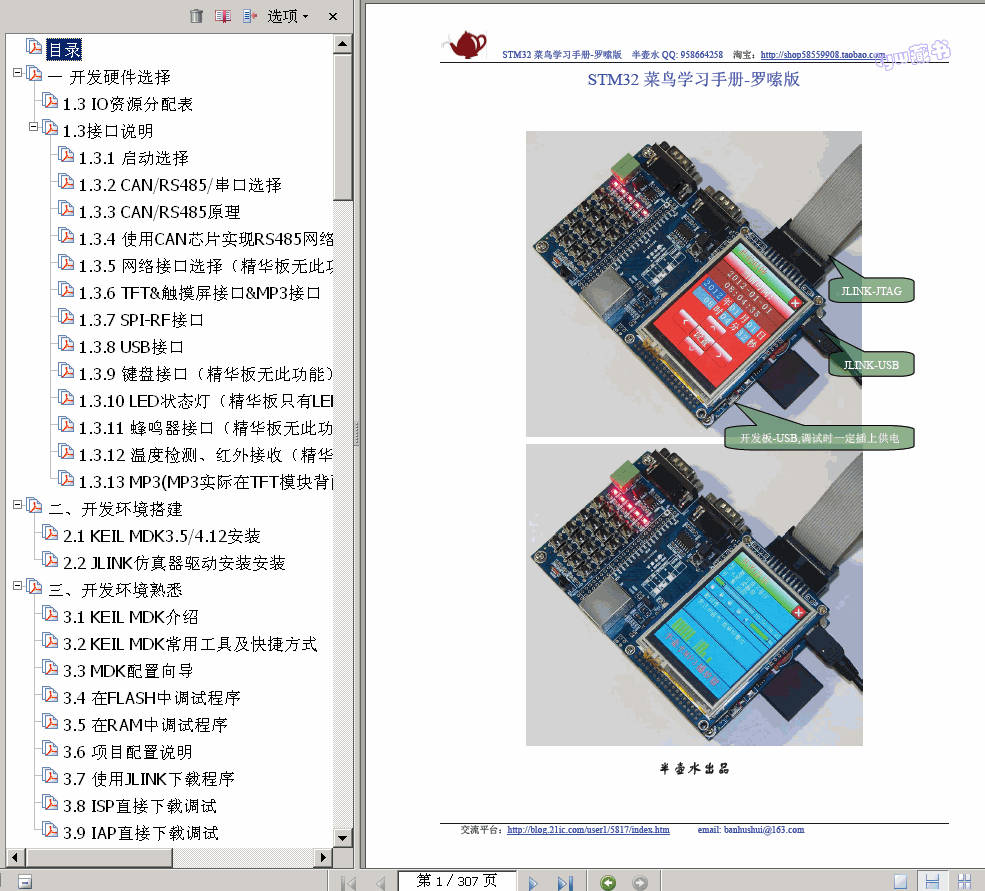The image size is (985, 891).
Task: Collapse the 一 开发硬件选择 section
Action: pyautogui.click(x=18, y=73)
